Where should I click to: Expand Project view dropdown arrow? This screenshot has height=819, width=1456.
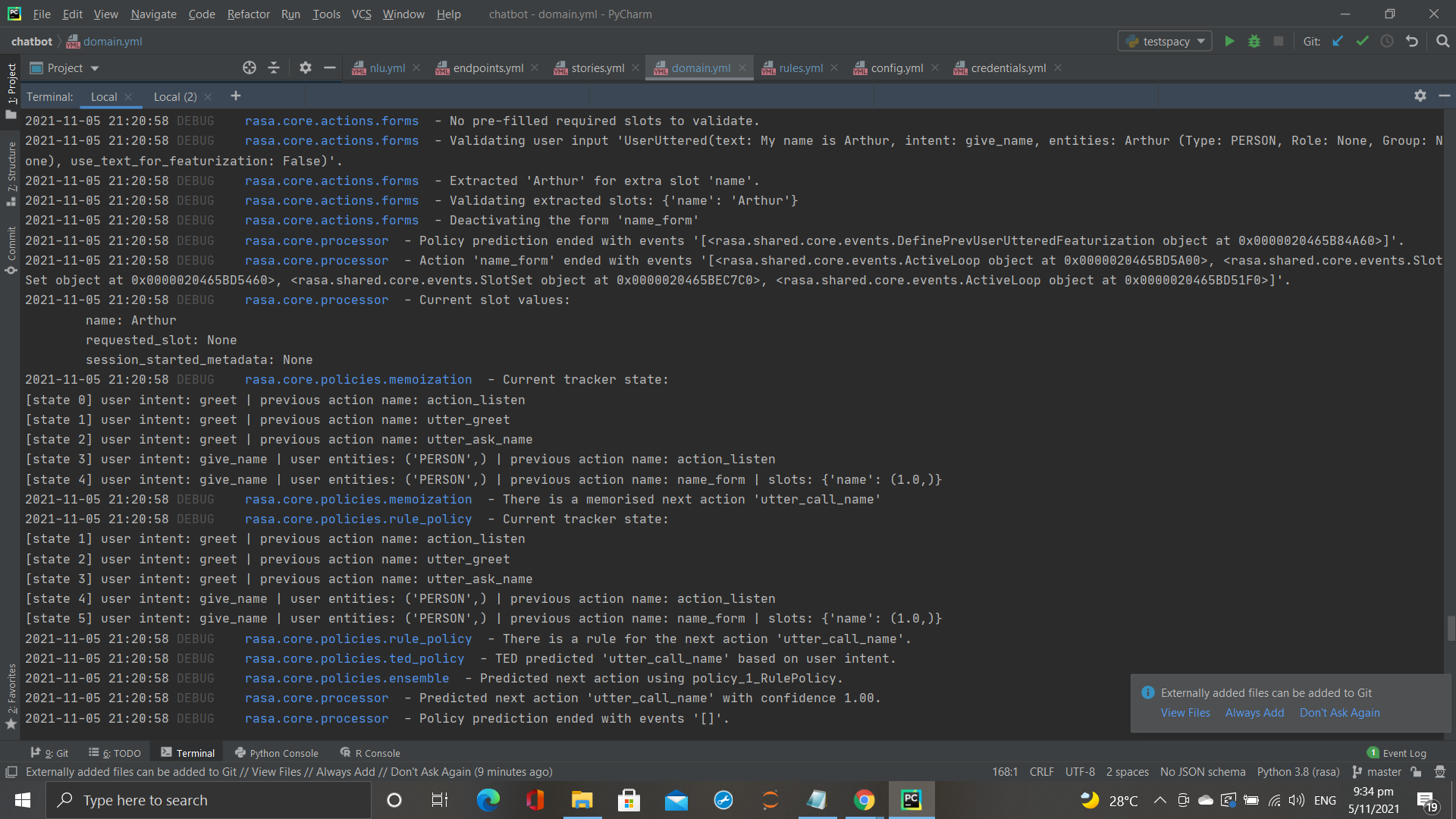[x=95, y=68]
